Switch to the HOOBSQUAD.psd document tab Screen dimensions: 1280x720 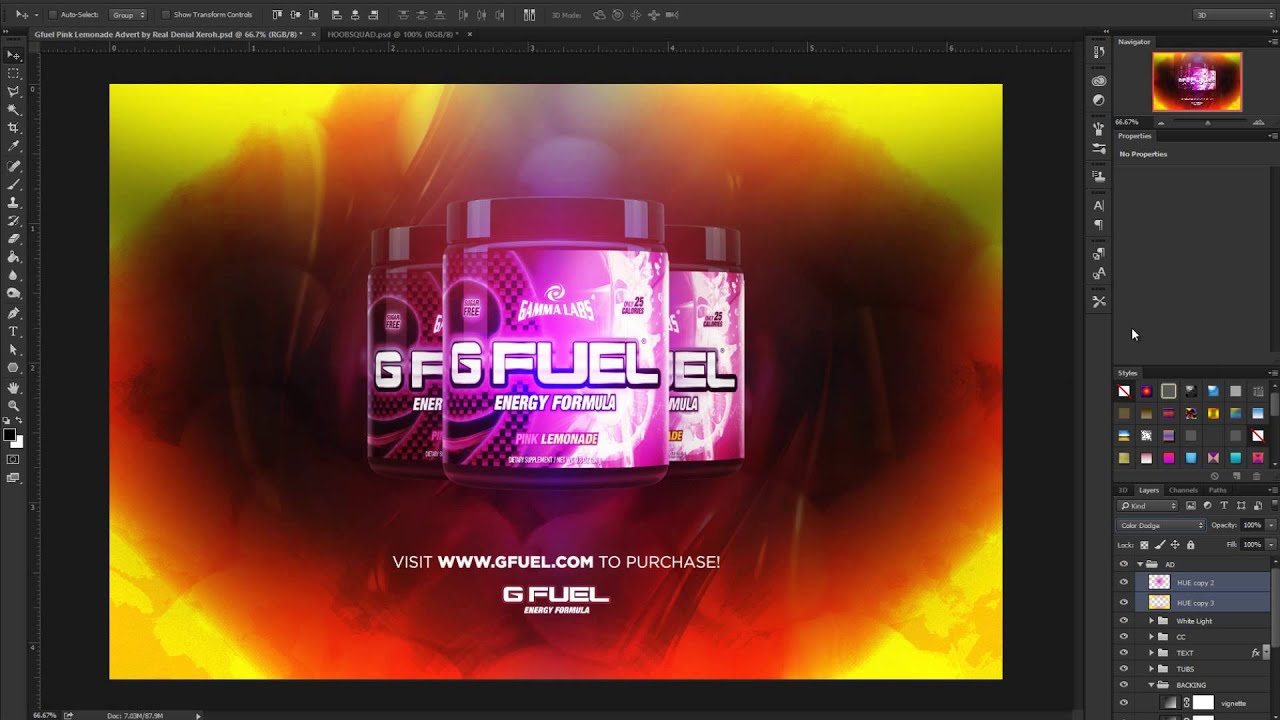pyautogui.click(x=392, y=34)
